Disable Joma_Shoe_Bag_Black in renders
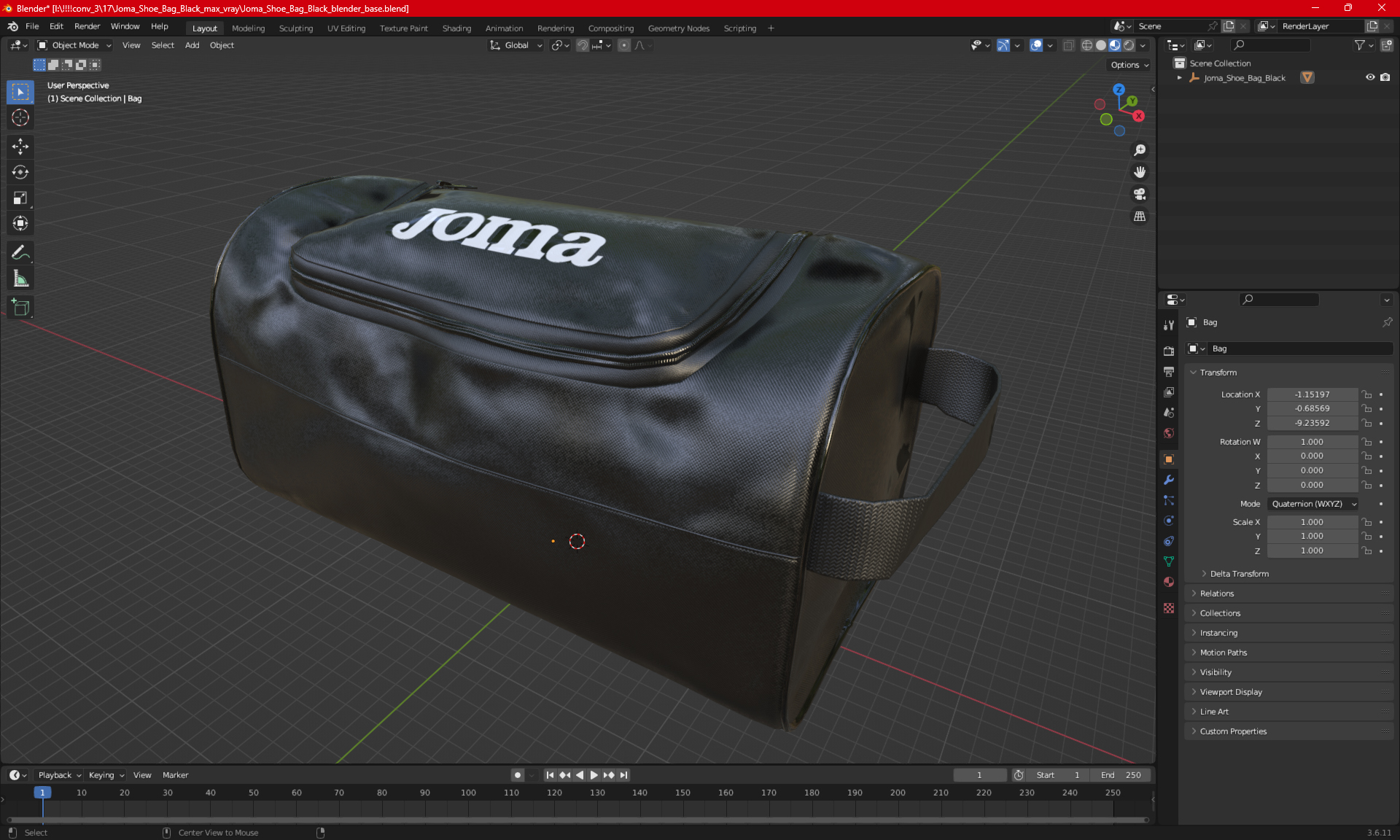Viewport: 1400px width, 840px height. coord(1385,77)
